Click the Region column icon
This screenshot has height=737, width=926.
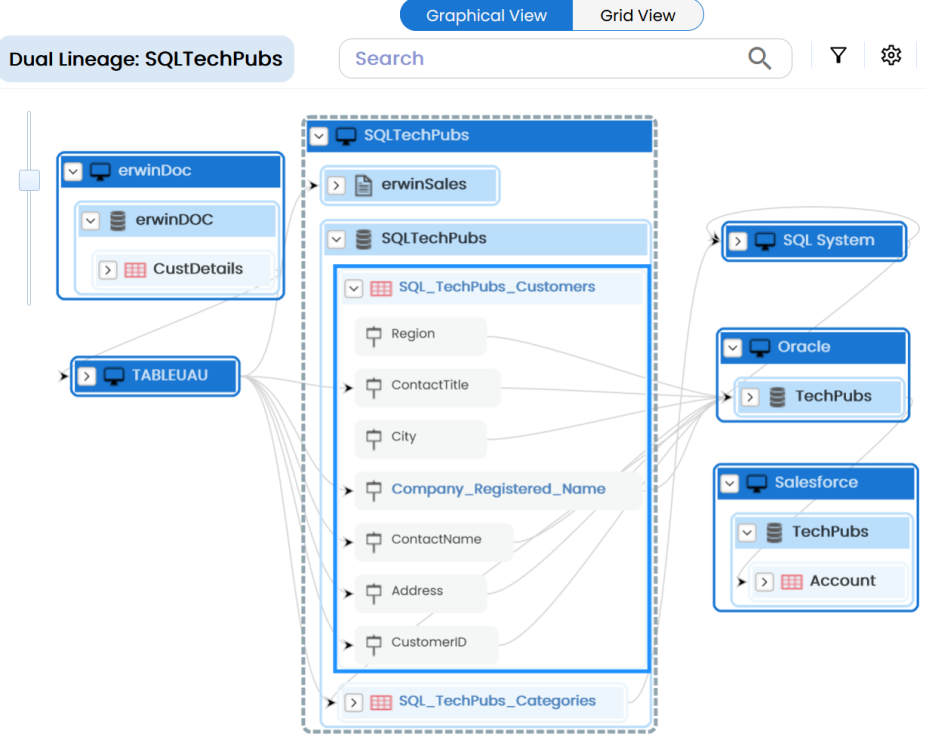point(373,336)
